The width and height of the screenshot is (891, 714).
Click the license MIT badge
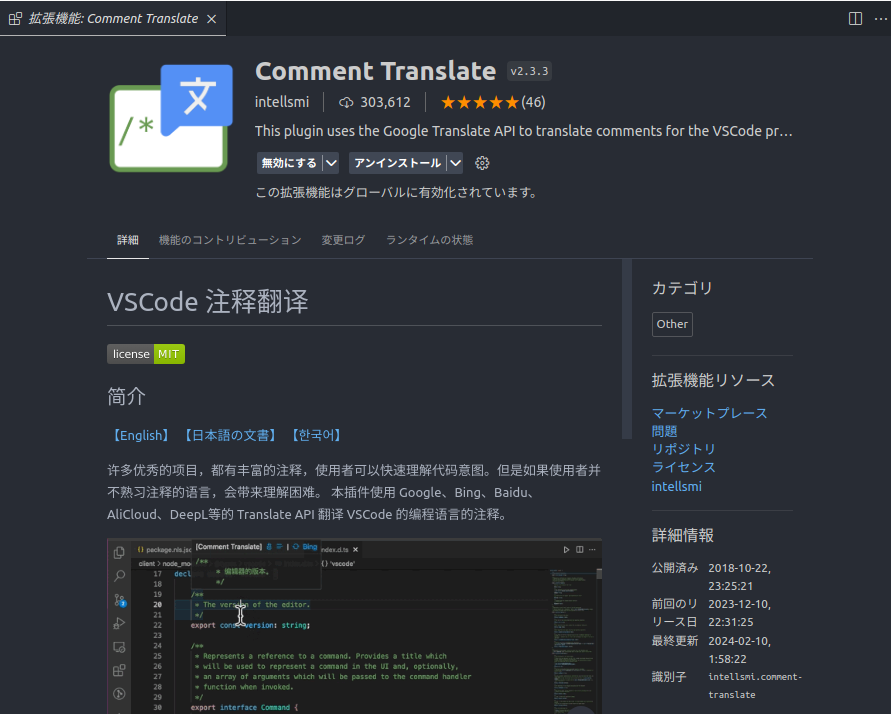(146, 354)
